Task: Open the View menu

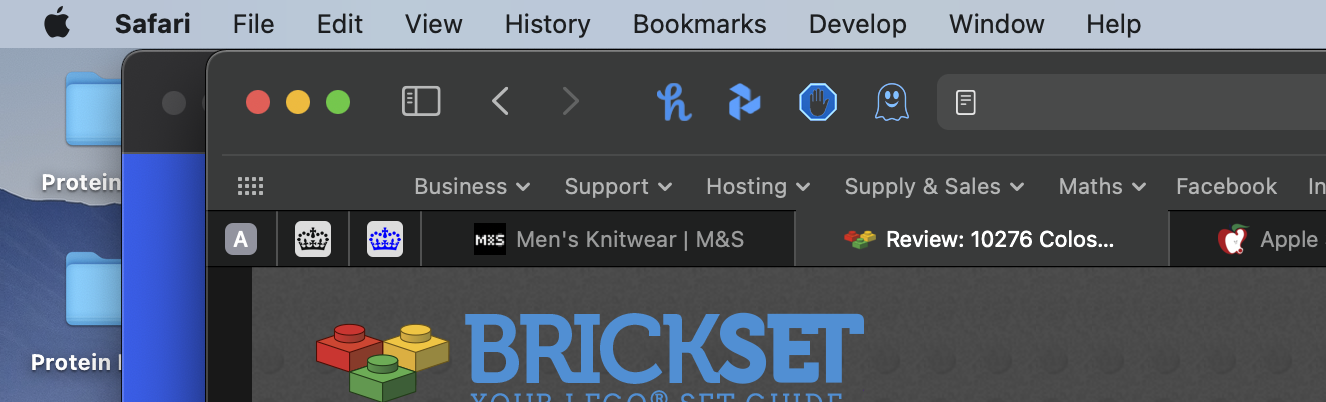Action: (x=433, y=24)
